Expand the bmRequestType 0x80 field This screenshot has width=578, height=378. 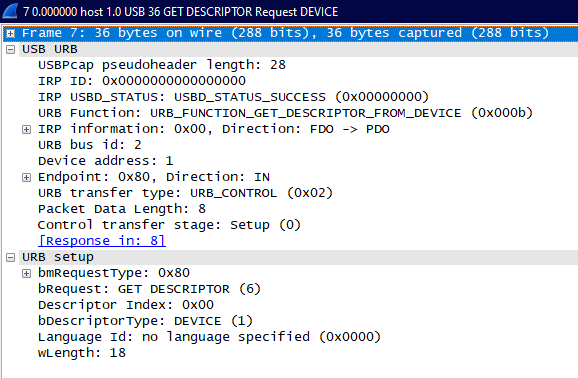[x=27, y=273]
